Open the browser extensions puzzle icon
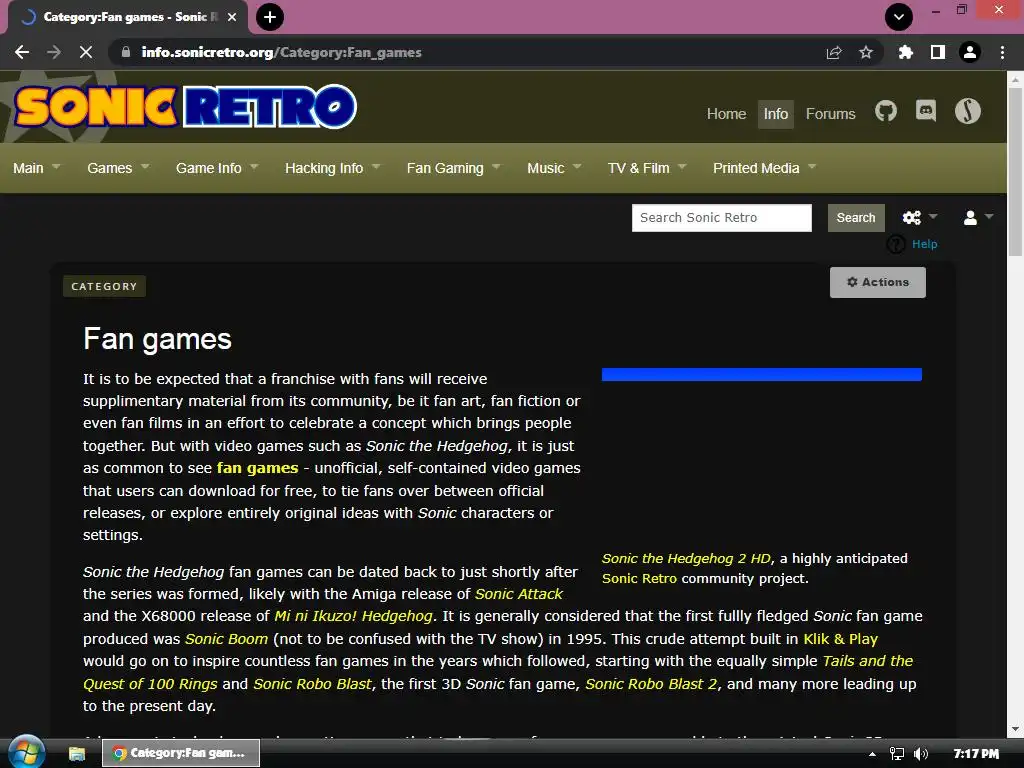This screenshot has width=1024, height=768. (x=905, y=52)
